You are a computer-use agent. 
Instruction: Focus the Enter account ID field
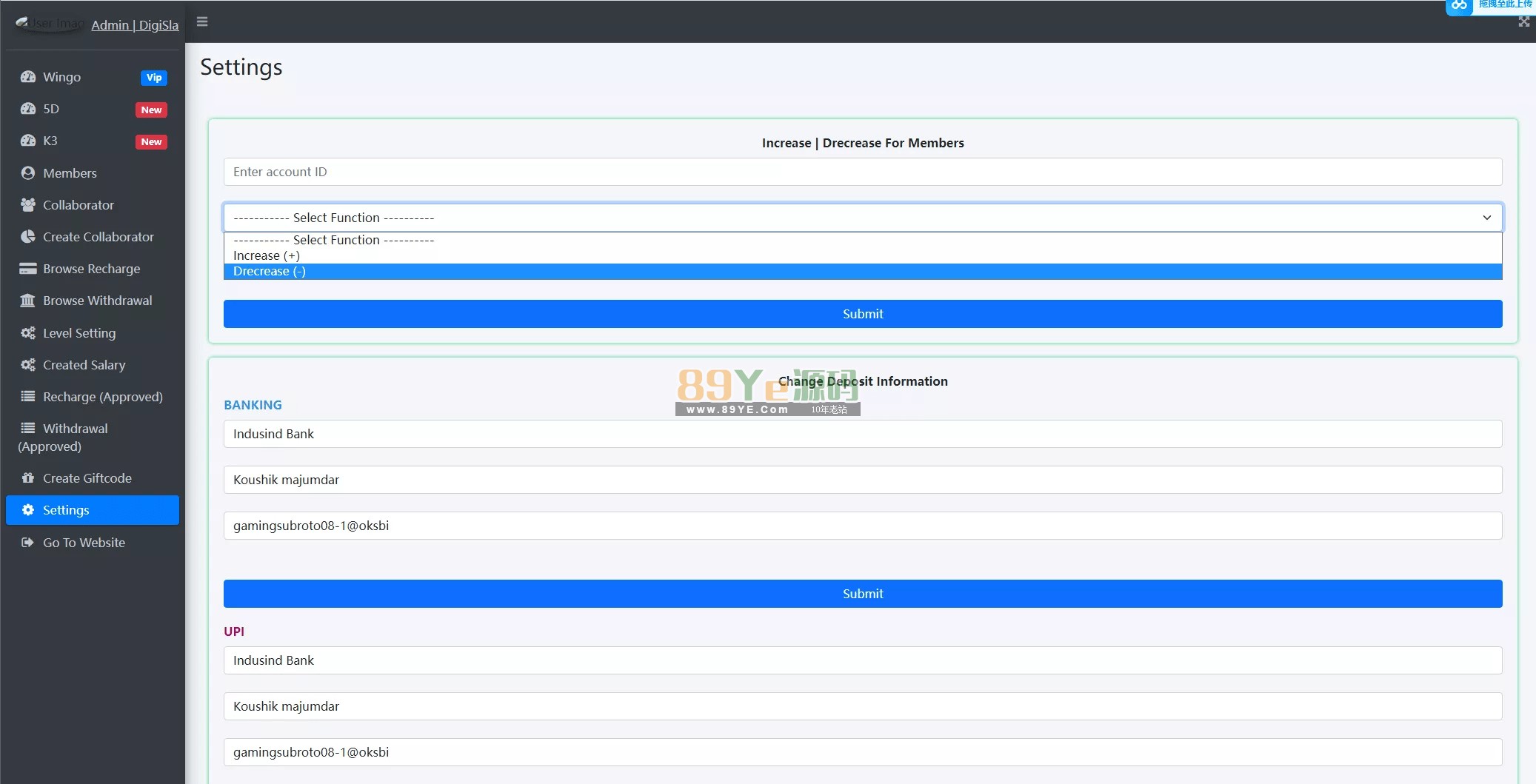pyautogui.click(x=863, y=172)
